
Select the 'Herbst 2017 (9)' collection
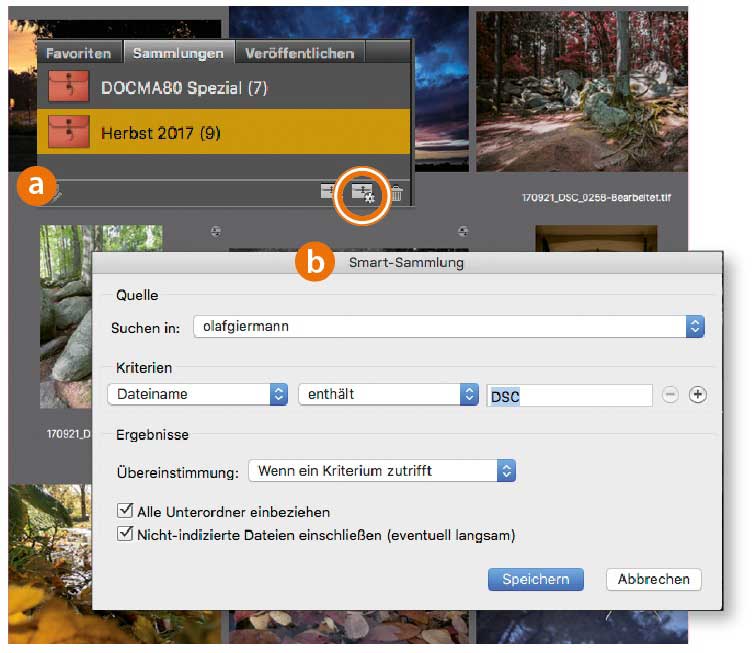(x=224, y=132)
